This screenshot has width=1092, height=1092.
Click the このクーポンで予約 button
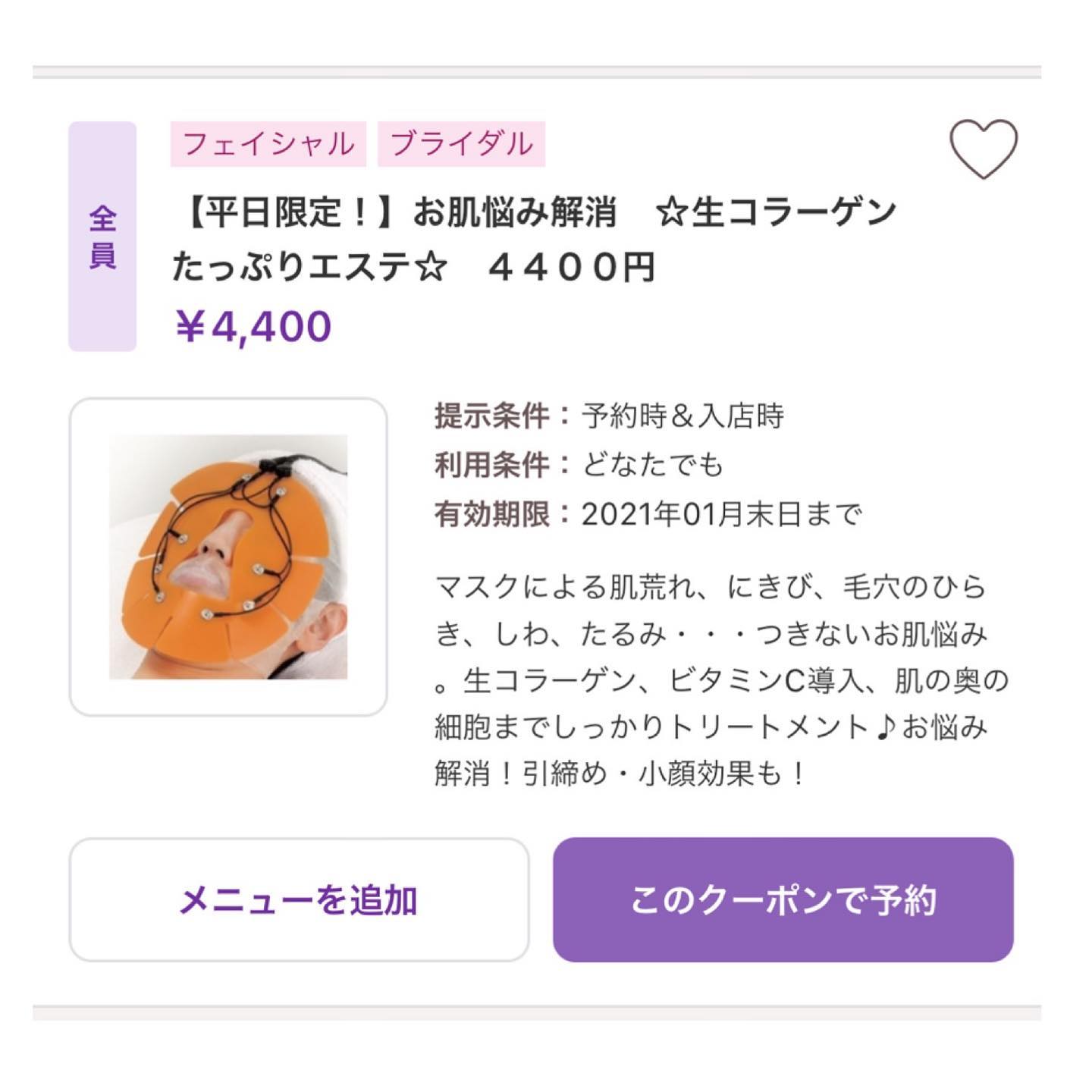(x=783, y=899)
